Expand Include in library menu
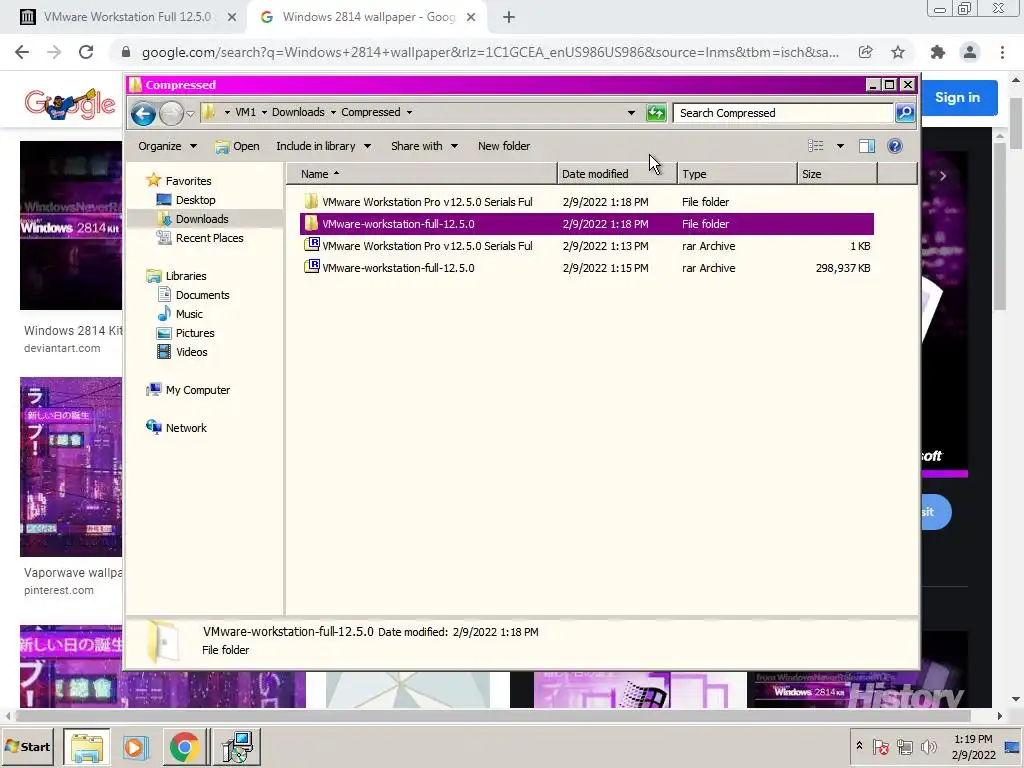 tap(323, 146)
